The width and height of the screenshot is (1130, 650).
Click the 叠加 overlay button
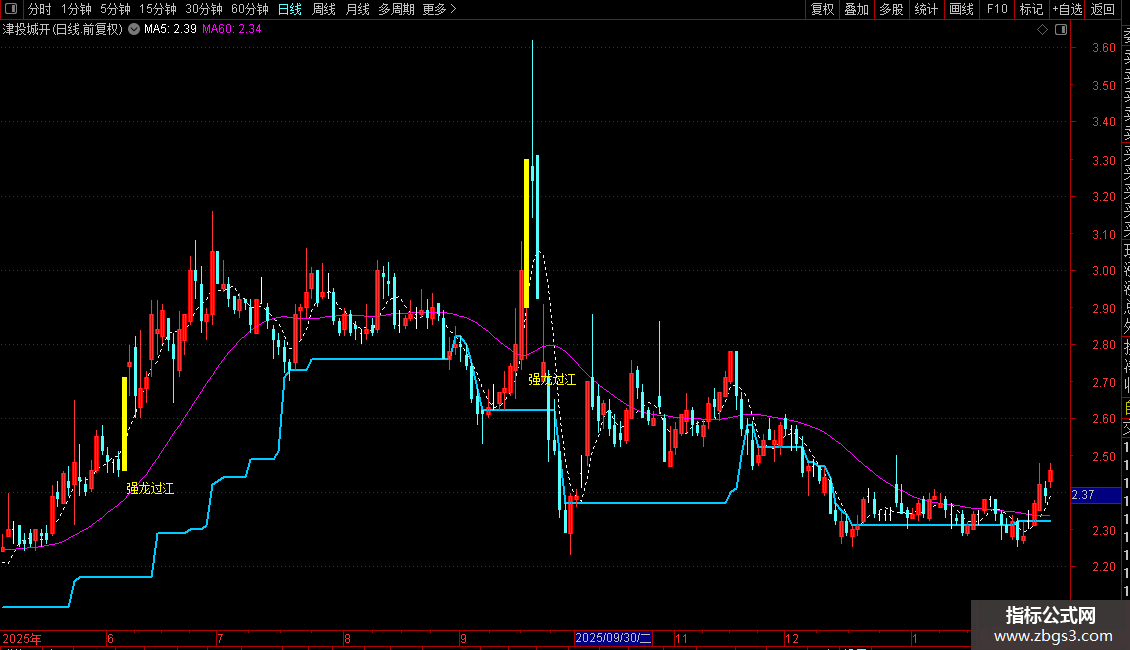857,9
